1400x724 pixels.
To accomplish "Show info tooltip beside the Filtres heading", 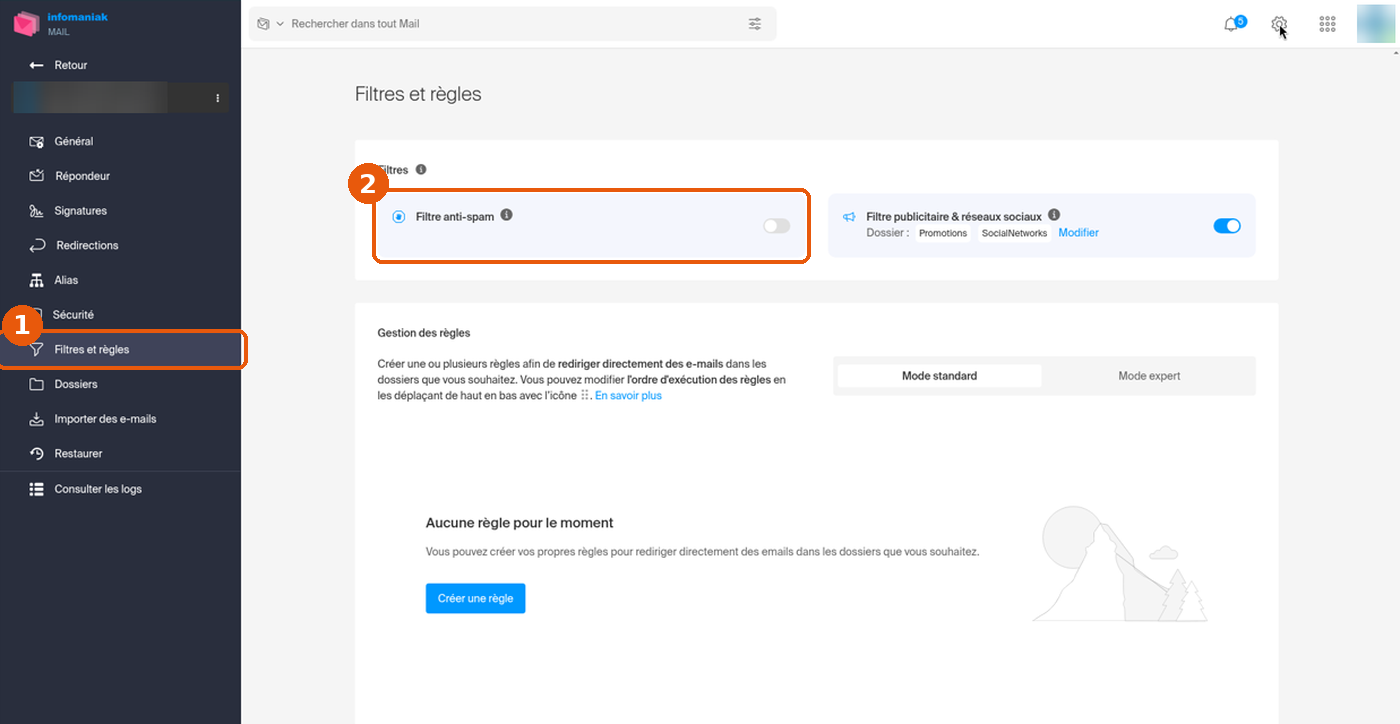I will (421, 170).
